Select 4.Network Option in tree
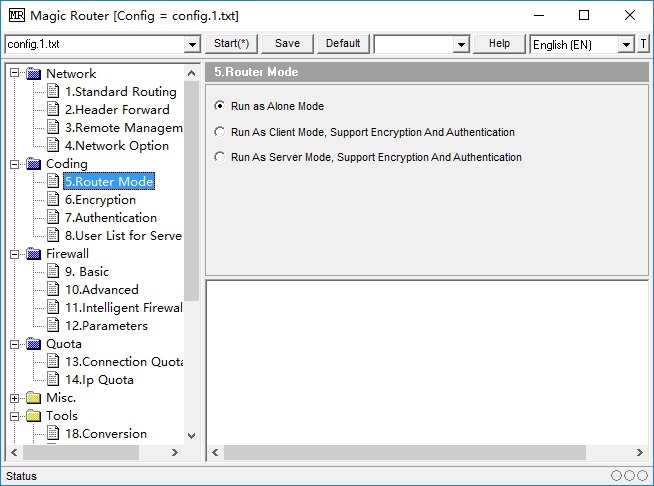This screenshot has width=654, height=486. [117, 145]
